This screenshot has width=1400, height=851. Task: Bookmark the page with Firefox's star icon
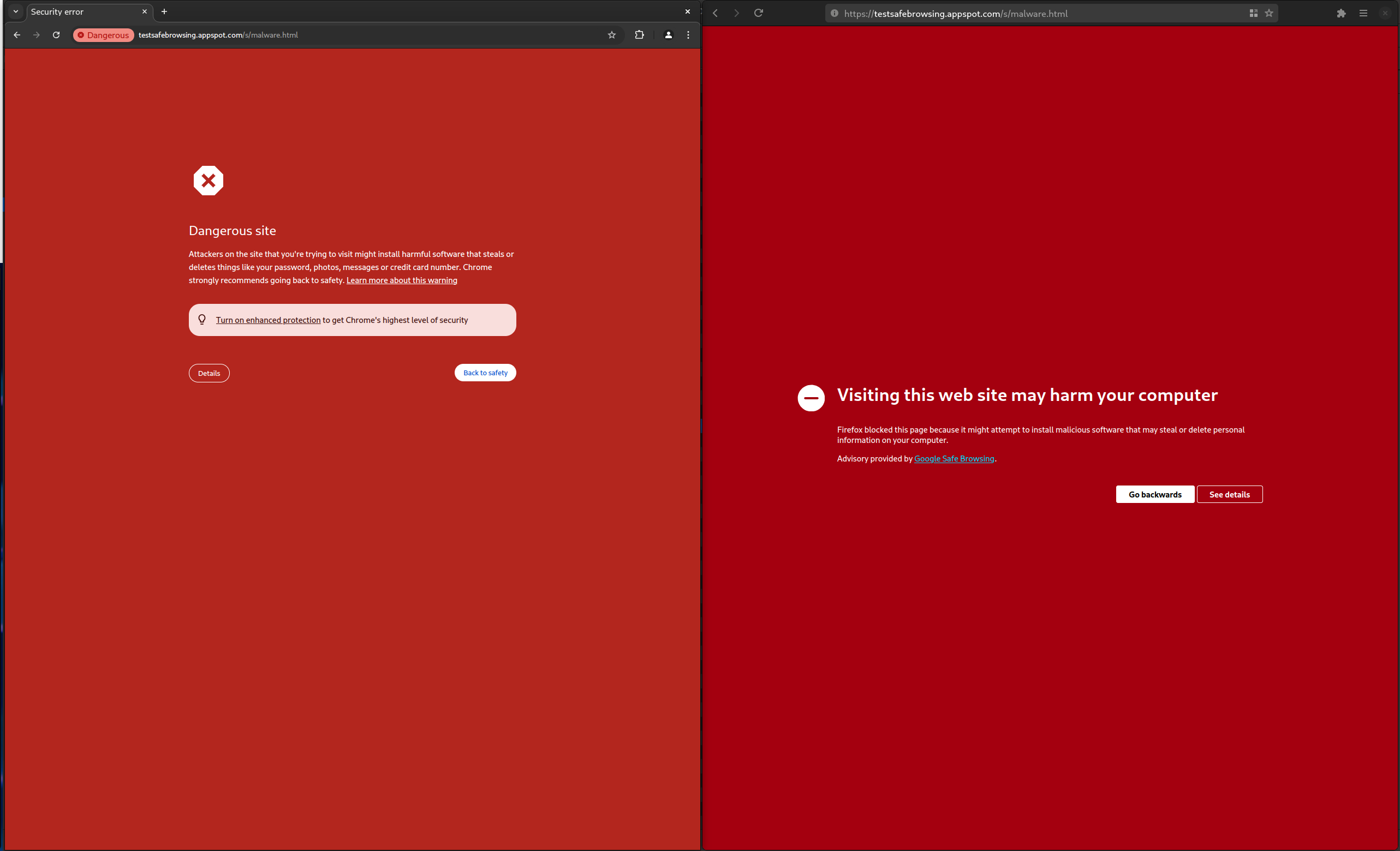(1269, 13)
